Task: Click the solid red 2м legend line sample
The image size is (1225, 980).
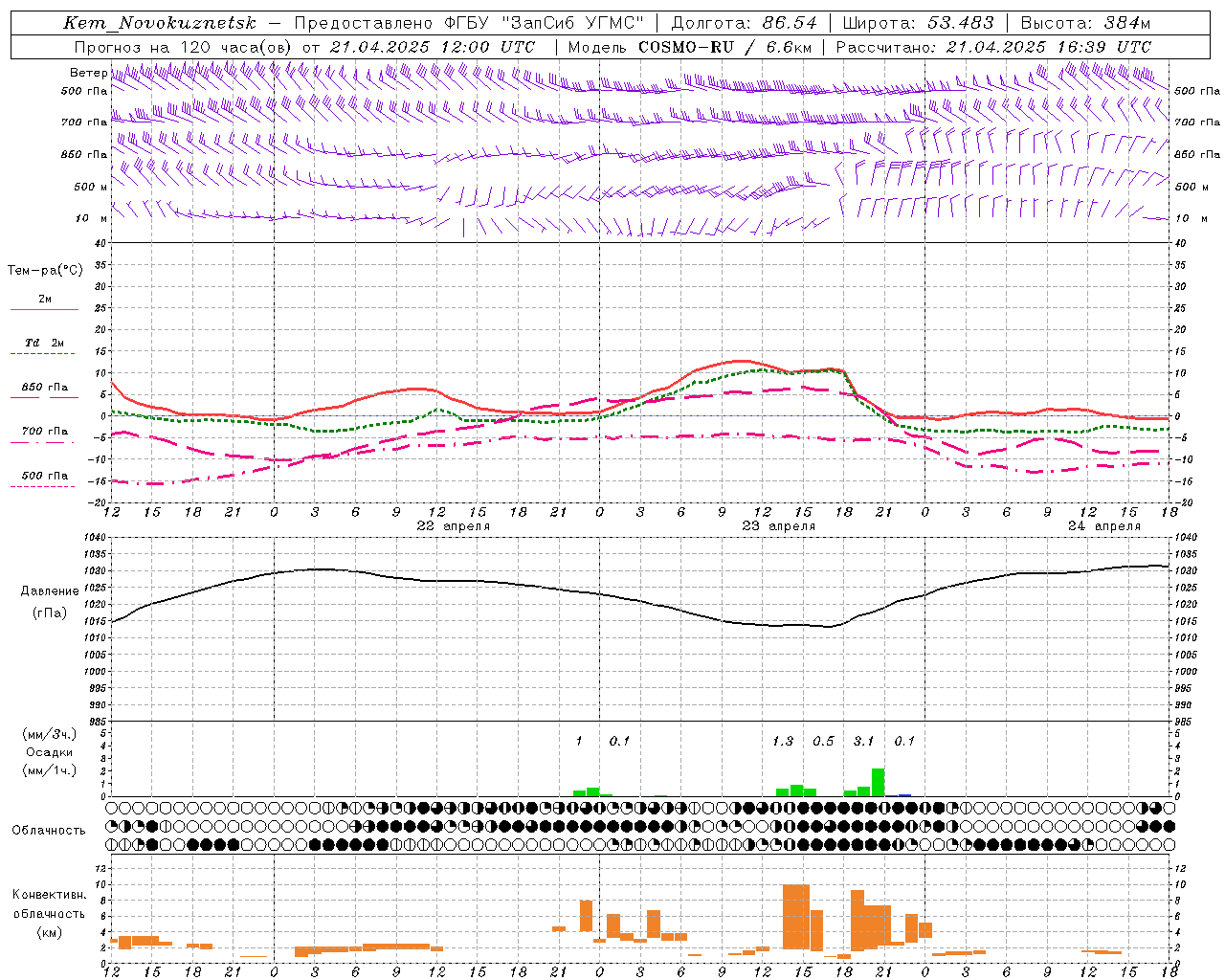Action: (x=44, y=310)
